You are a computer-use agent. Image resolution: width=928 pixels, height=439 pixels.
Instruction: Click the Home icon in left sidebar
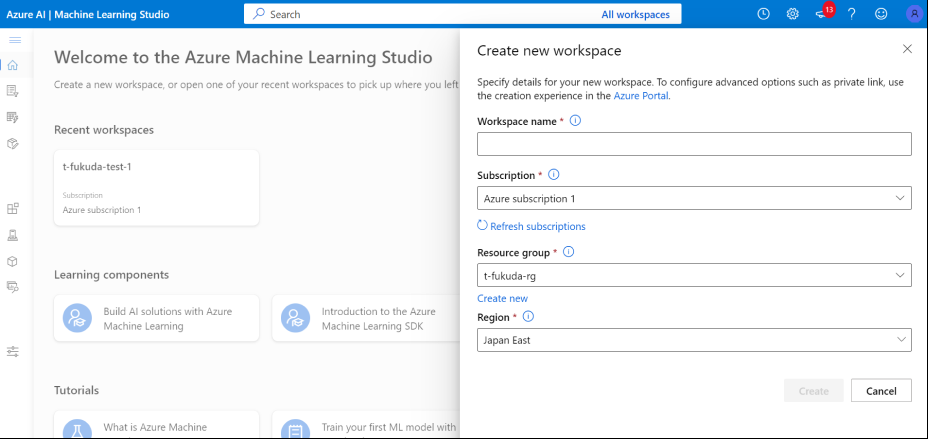(x=13, y=65)
